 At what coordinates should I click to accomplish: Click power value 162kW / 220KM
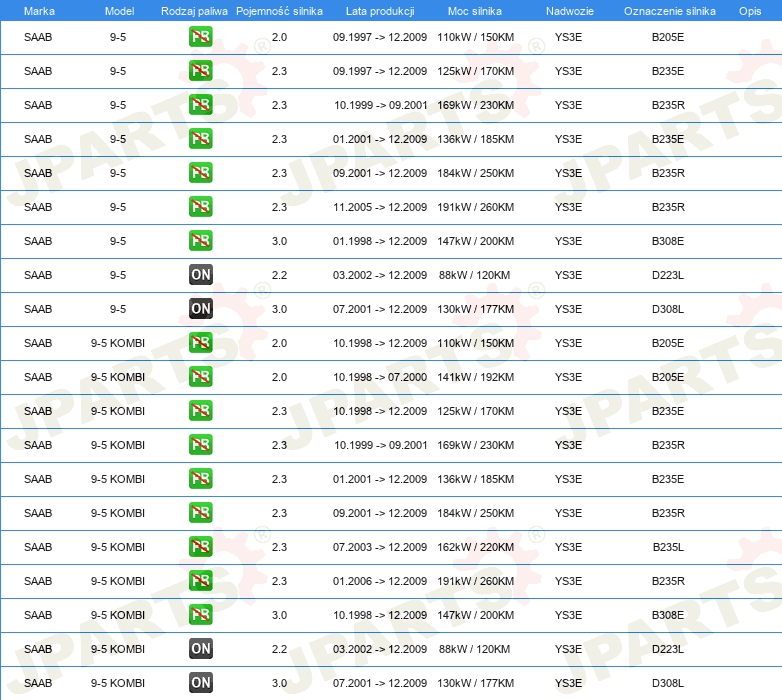(475, 547)
